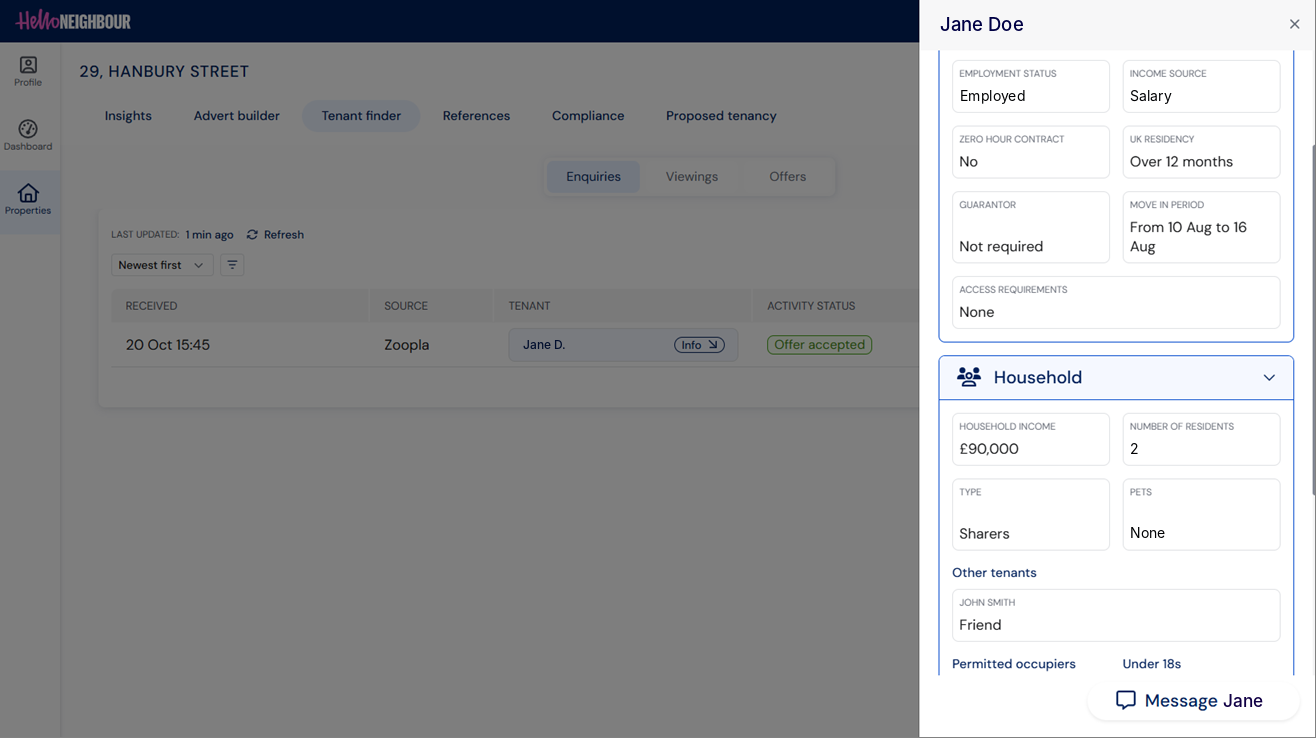Screen dimensions: 1316x738
Task: Switch to Proposed tenancy tab
Action: coord(721,116)
